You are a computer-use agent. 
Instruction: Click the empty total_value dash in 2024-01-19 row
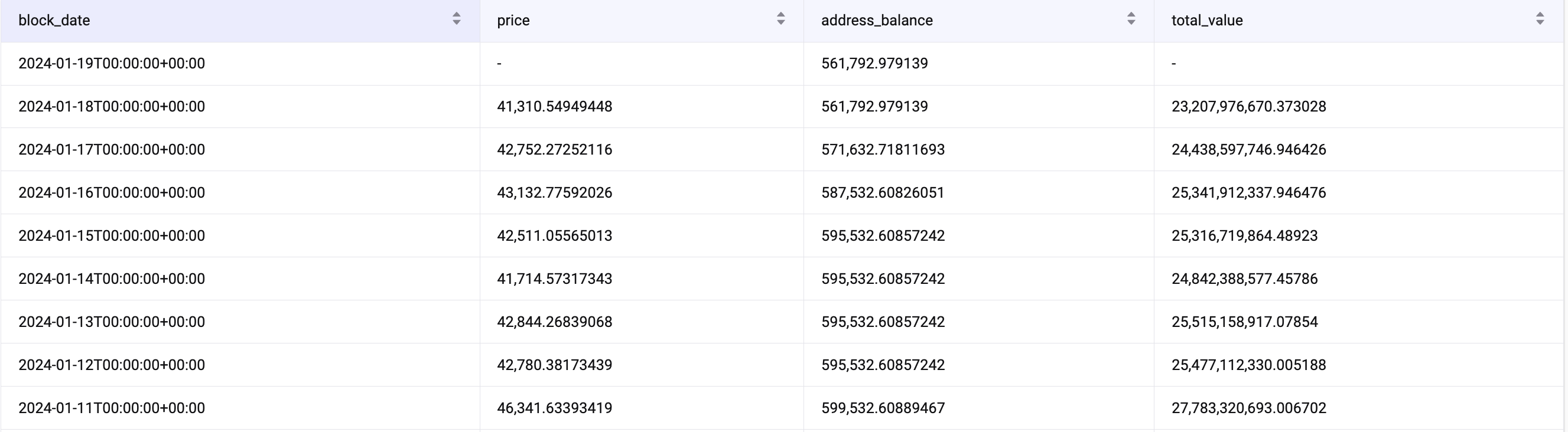(1173, 64)
